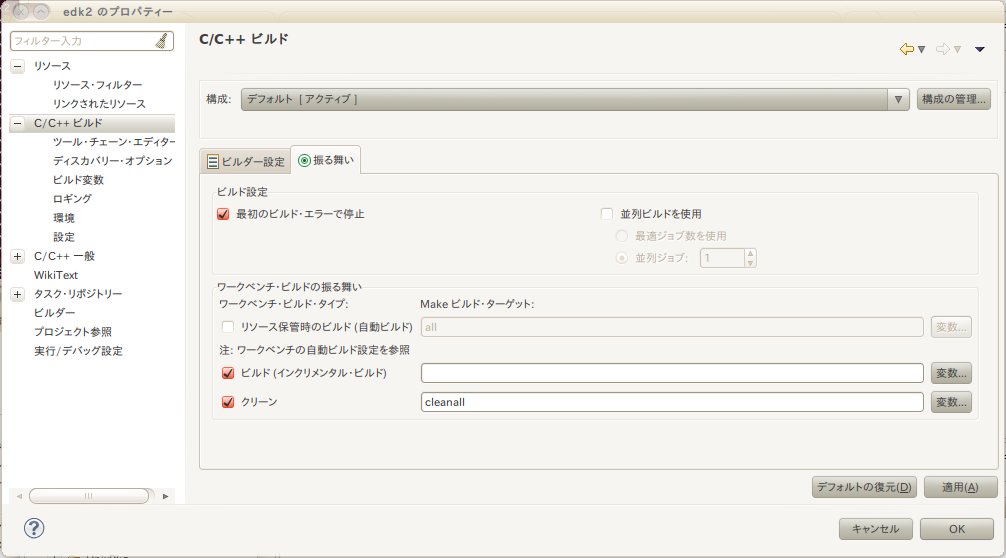The image size is (1006, 558).
Task: Select ビルダー tree item
Action: pyautogui.click(x=55, y=313)
